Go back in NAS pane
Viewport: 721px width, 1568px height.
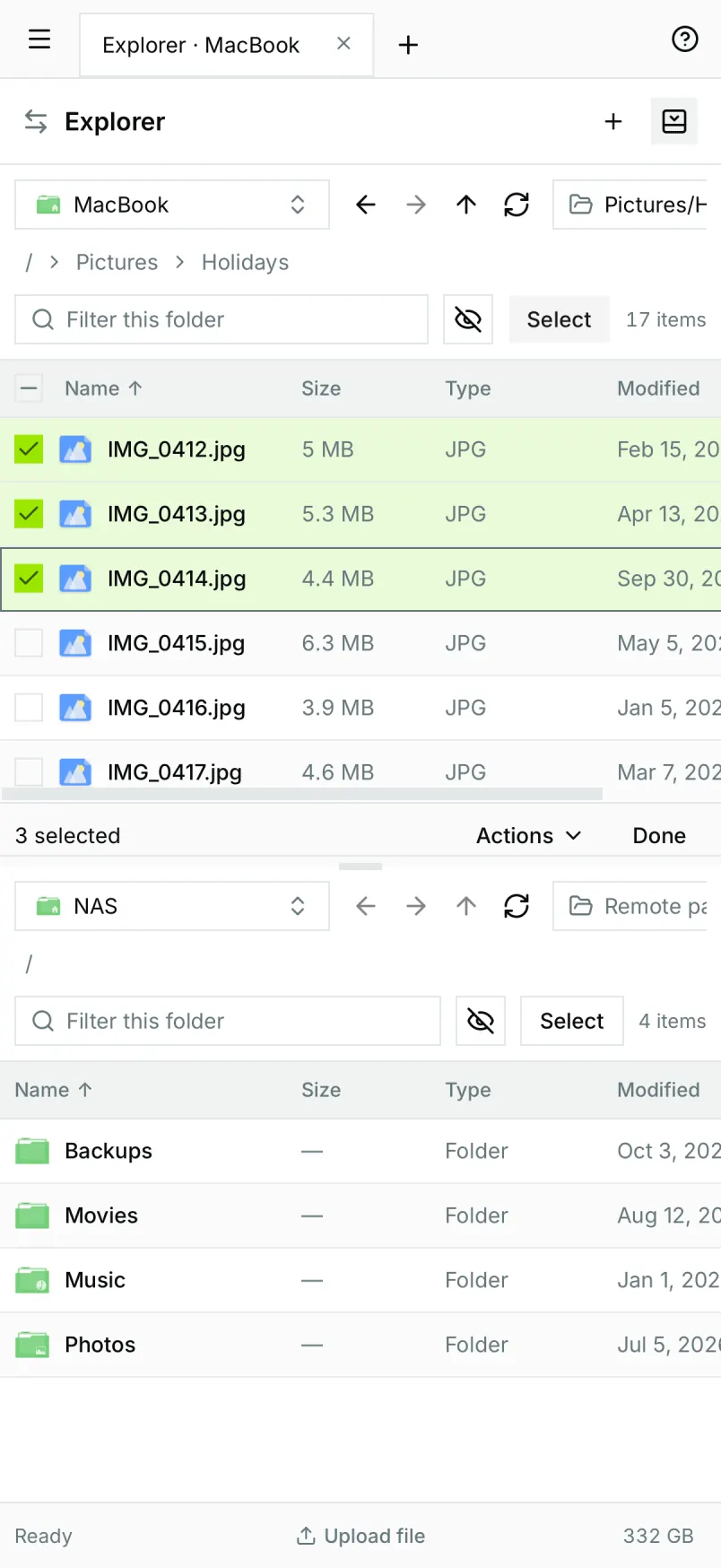pyautogui.click(x=366, y=906)
